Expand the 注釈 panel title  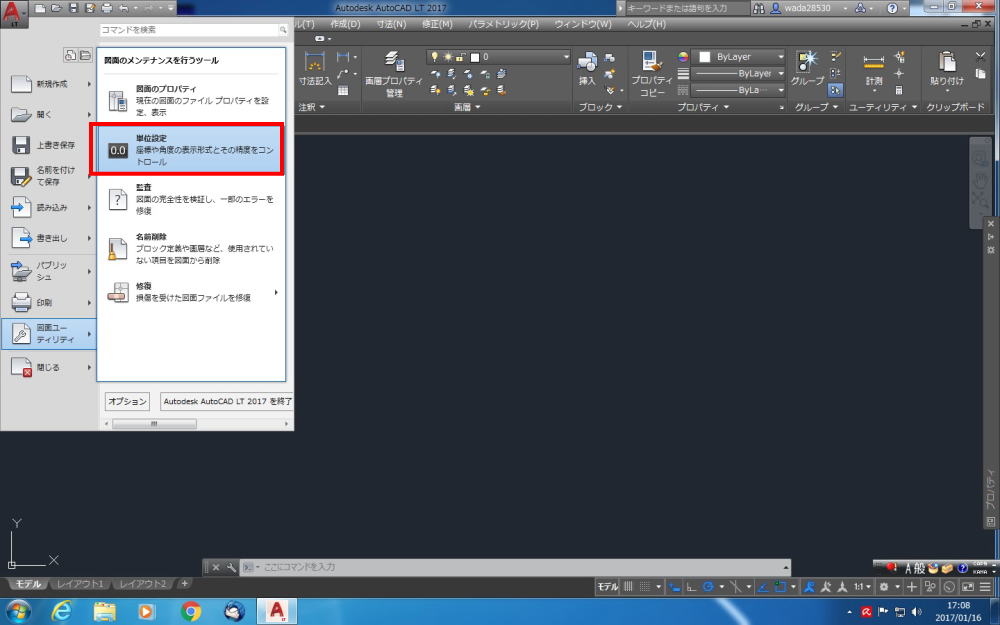pos(312,107)
